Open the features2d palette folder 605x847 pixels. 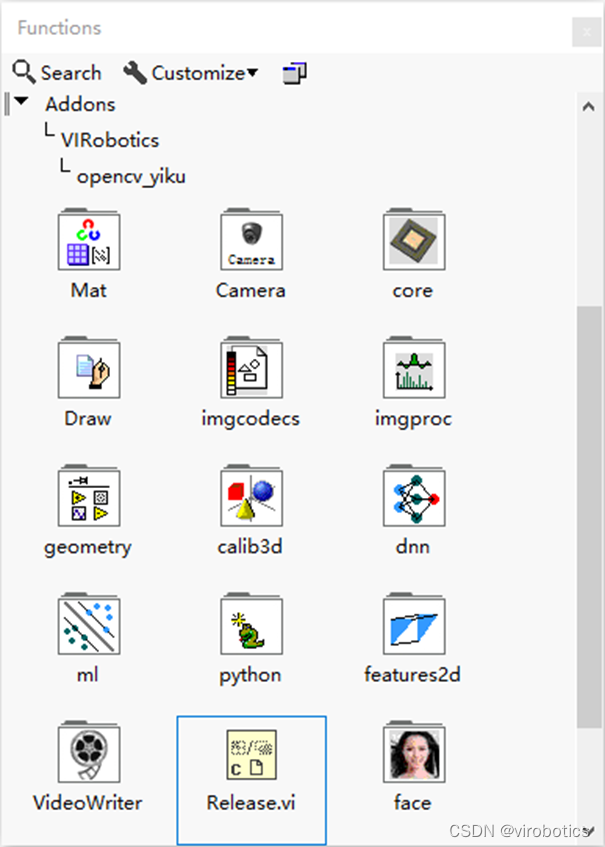click(x=414, y=624)
